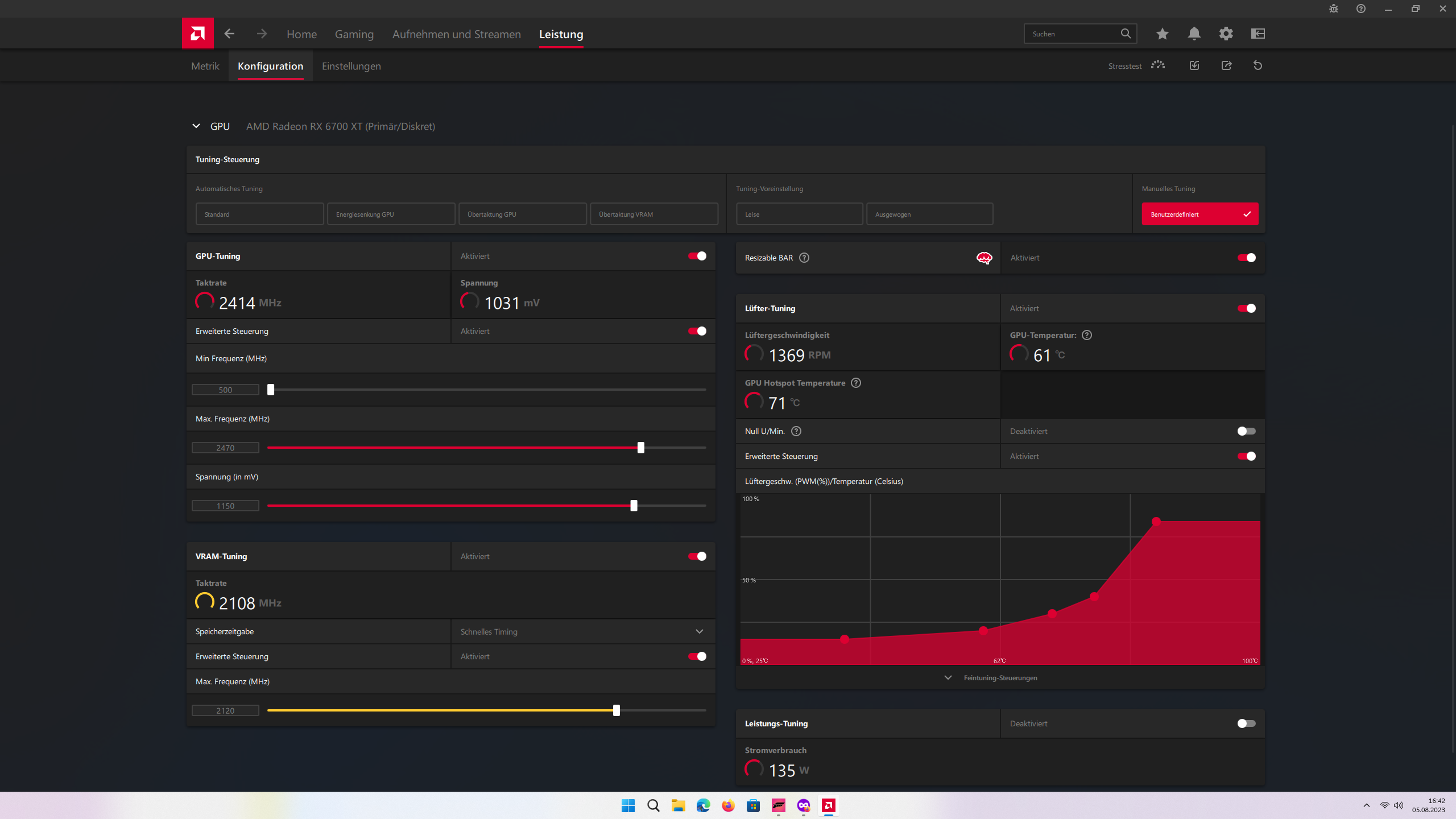The image size is (1456, 819).
Task: Click the Resizable BAR brain icon
Action: pyautogui.click(x=985, y=258)
